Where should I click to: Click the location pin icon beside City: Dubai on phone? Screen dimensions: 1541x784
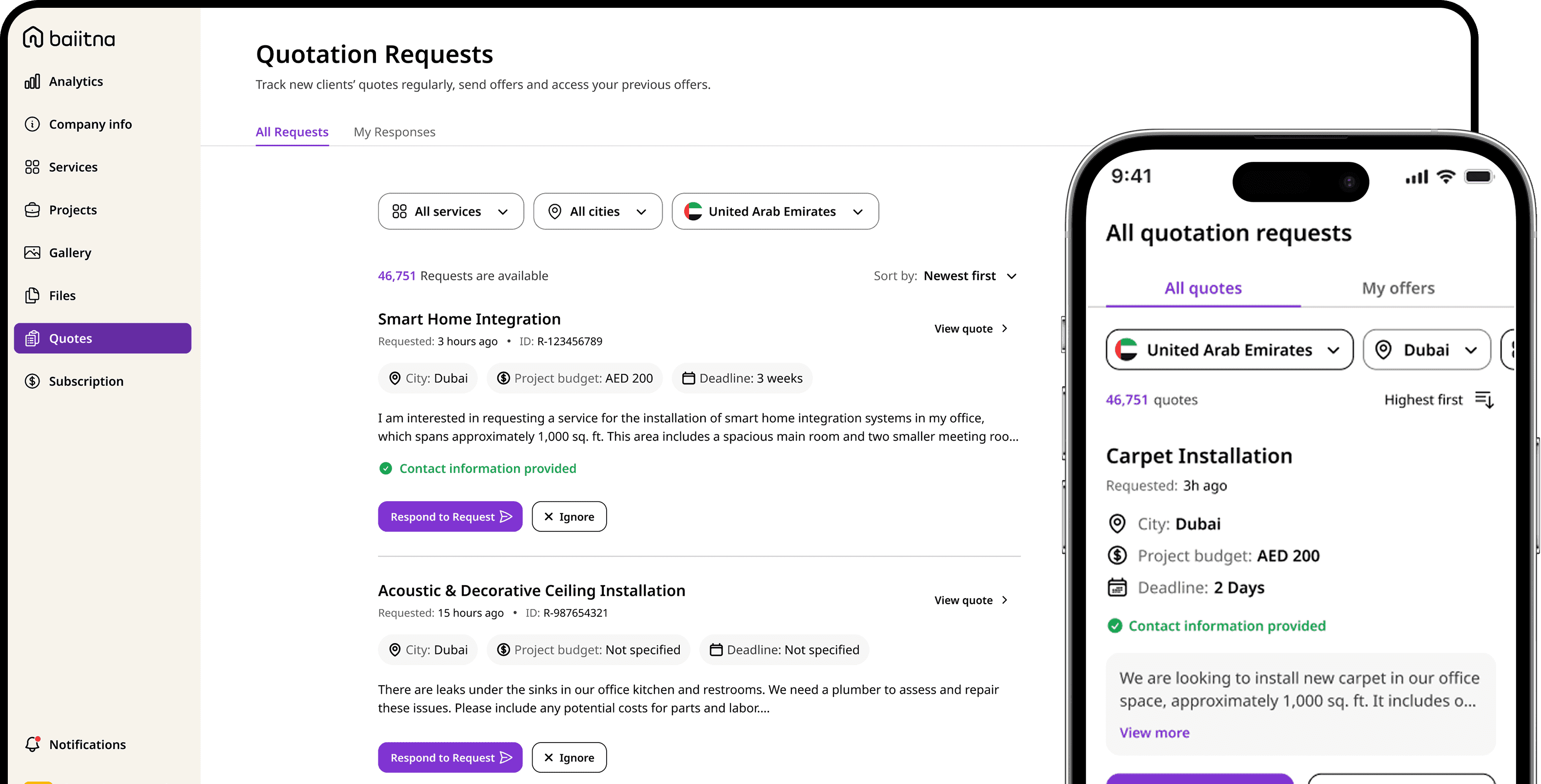click(1117, 523)
